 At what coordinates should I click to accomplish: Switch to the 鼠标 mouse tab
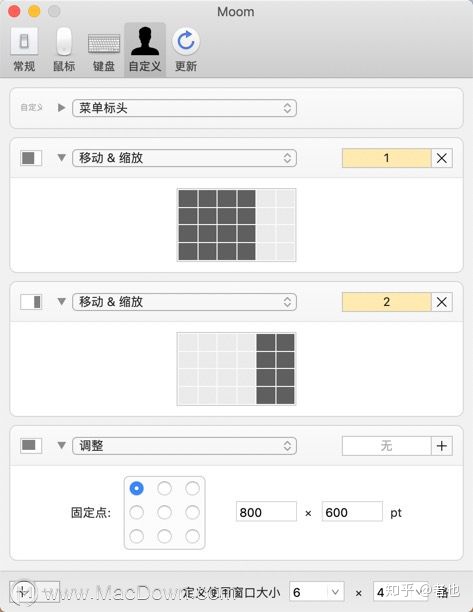64,50
